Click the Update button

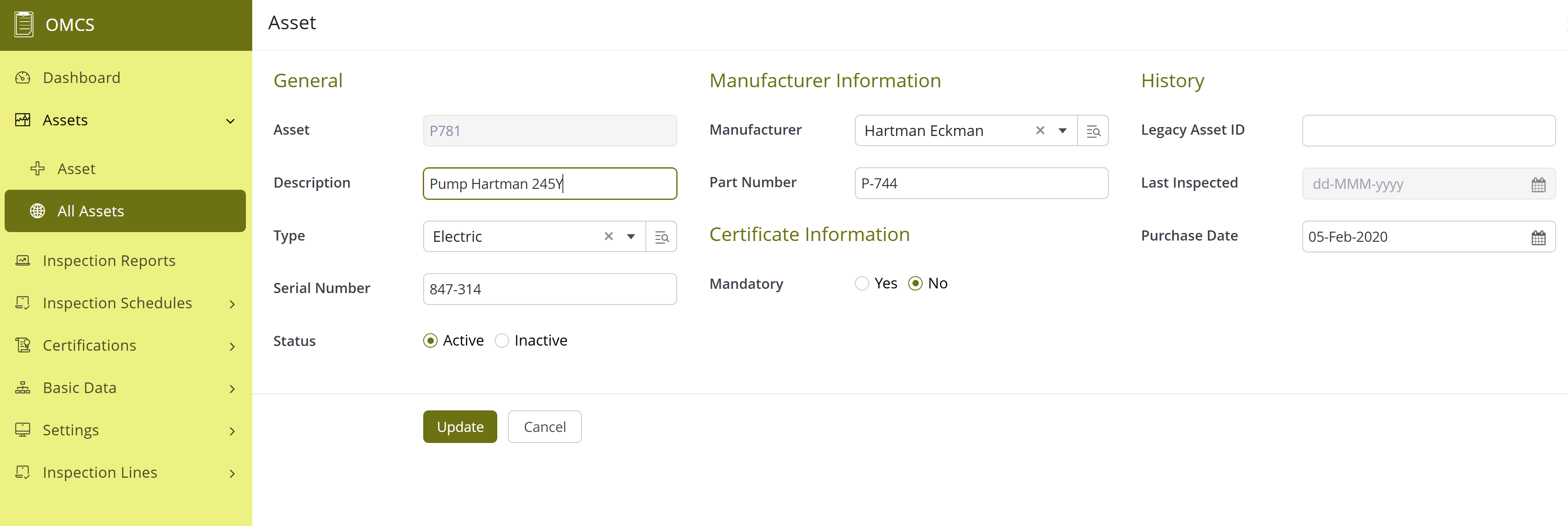(x=460, y=427)
